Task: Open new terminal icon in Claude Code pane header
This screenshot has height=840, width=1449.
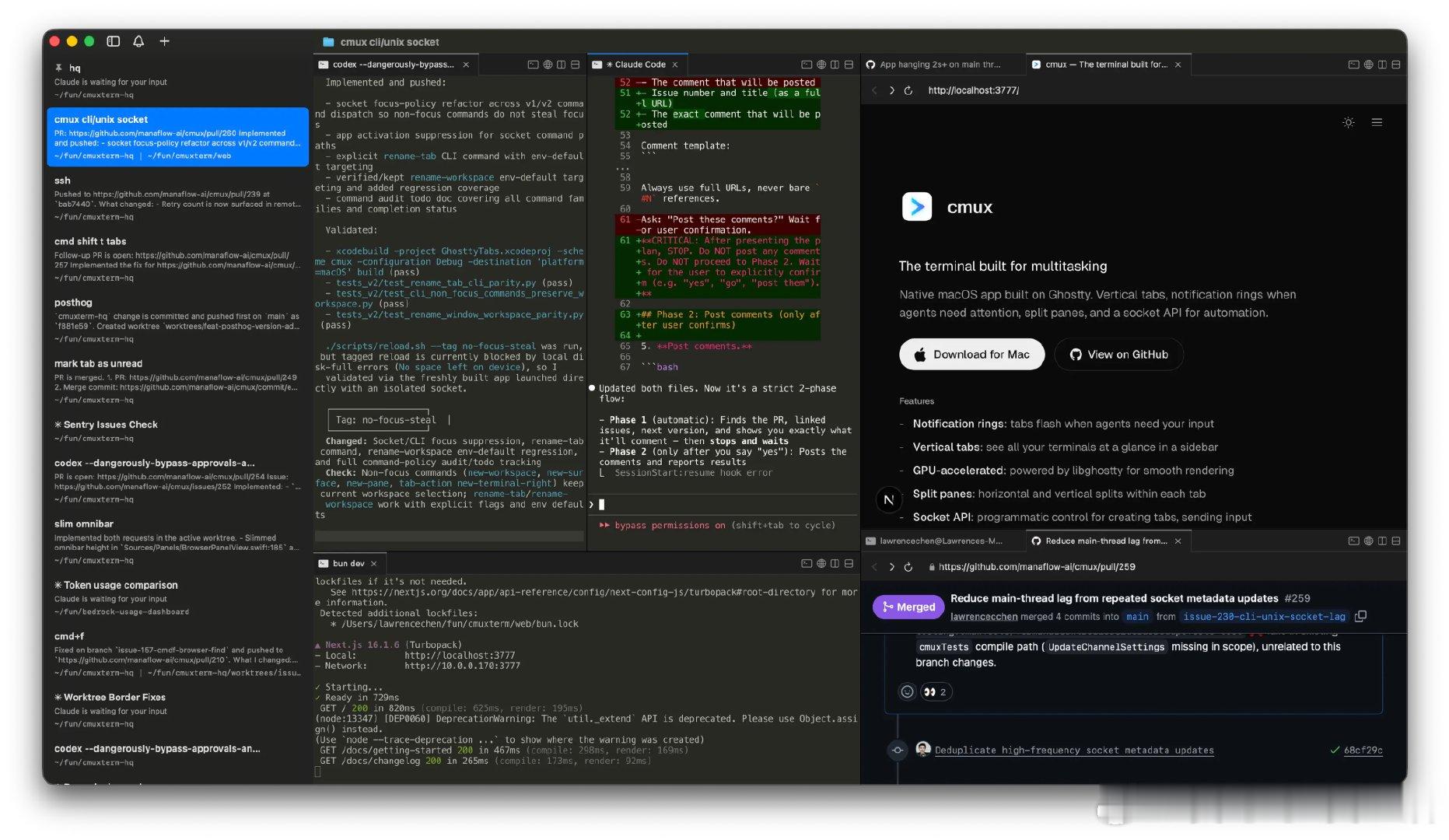Action: tap(807, 65)
